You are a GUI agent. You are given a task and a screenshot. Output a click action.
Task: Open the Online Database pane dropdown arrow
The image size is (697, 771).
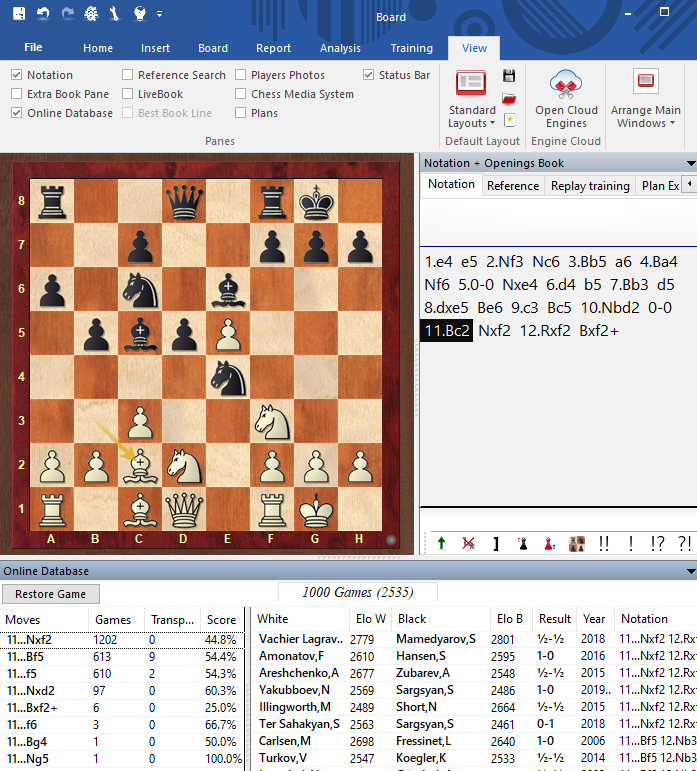tap(690, 572)
